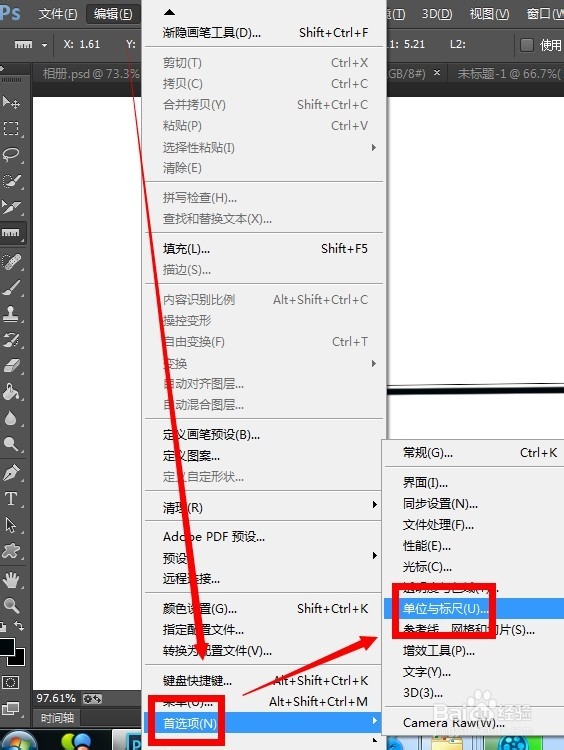Select the Horizontal Type tool
The height and width of the screenshot is (750, 564).
click(11, 499)
